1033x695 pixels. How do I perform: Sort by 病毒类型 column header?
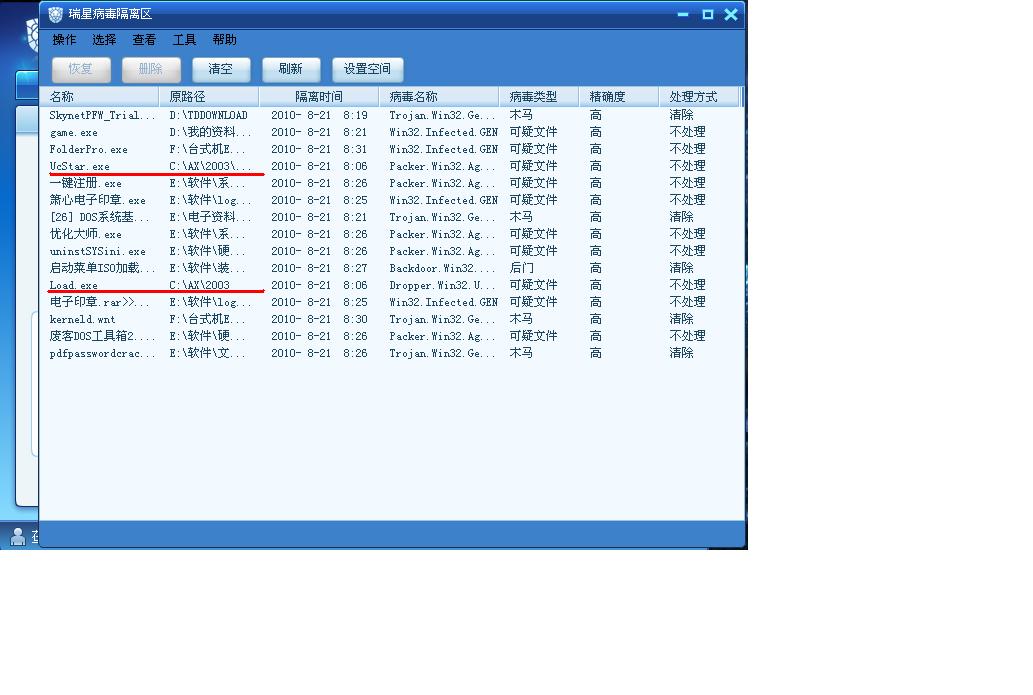[x=539, y=97]
